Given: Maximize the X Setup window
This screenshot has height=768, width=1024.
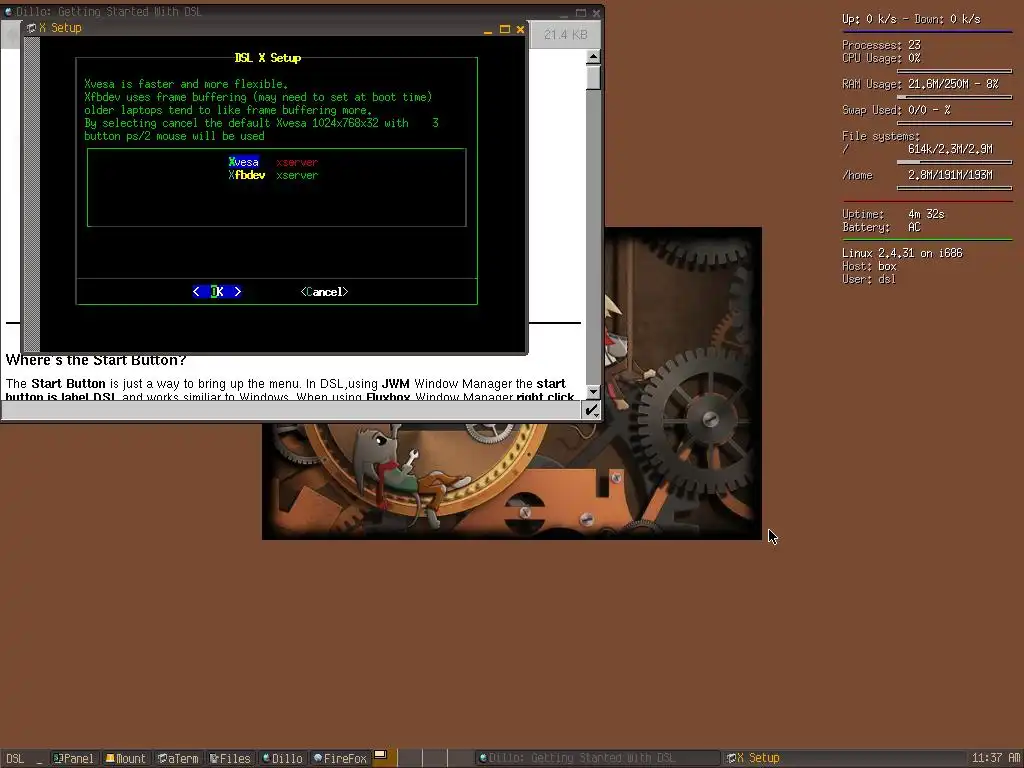Looking at the screenshot, I should click(504, 29).
